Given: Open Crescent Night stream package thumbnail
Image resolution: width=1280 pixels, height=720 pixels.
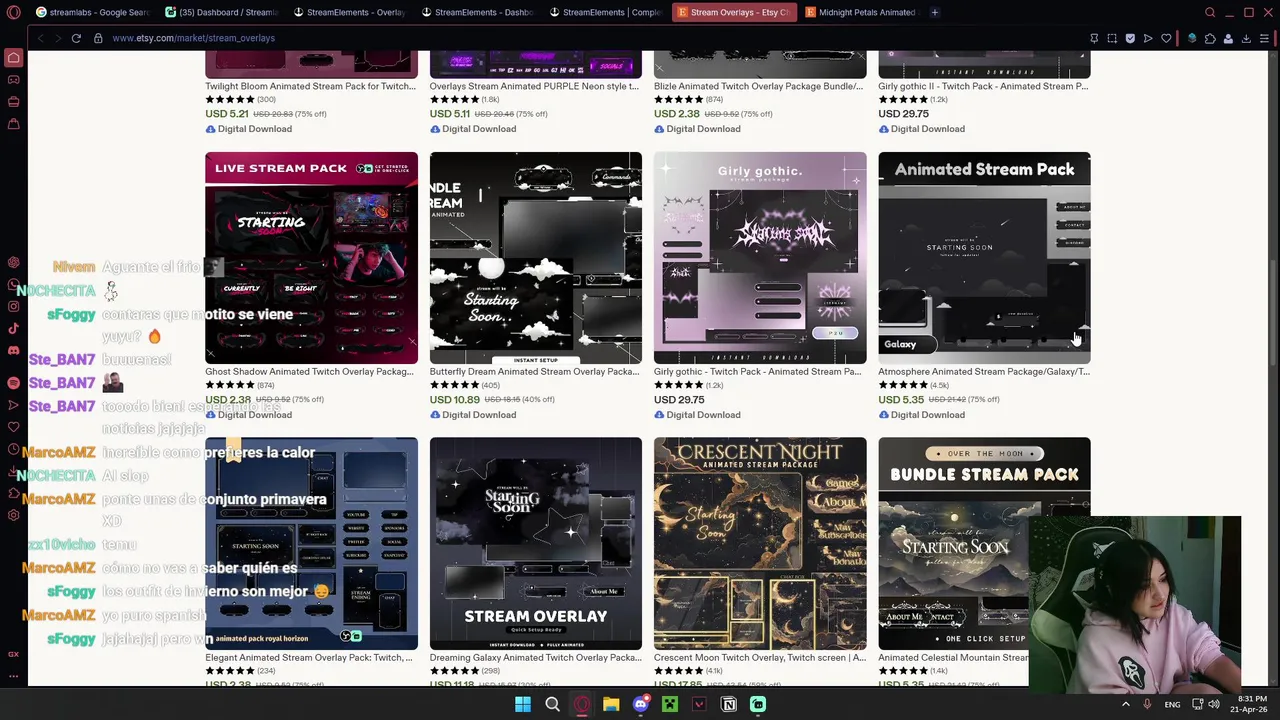Looking at the screenshot, I should 760,543.
